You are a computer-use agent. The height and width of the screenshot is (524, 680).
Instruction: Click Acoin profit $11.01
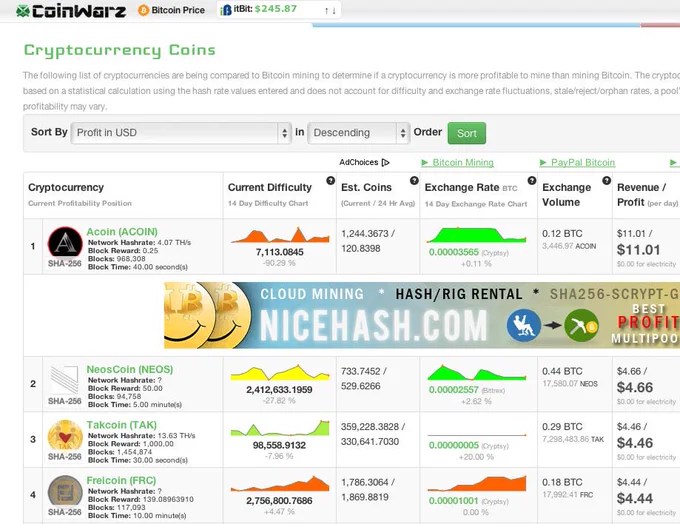pos(638,250)
